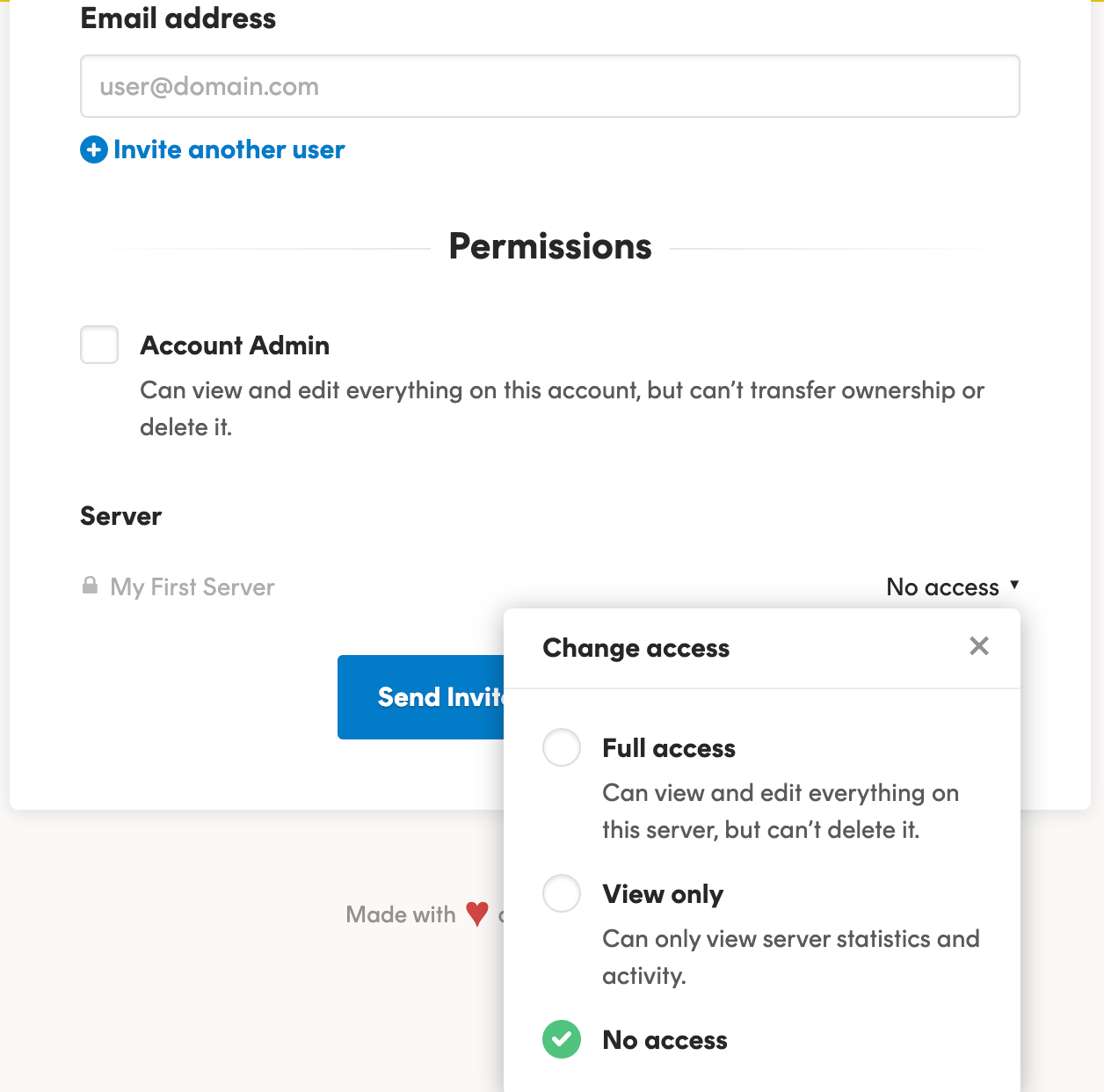Focus the Email address input field
The width and height of the screenshot is (1104, 1092).
[550, 86]
